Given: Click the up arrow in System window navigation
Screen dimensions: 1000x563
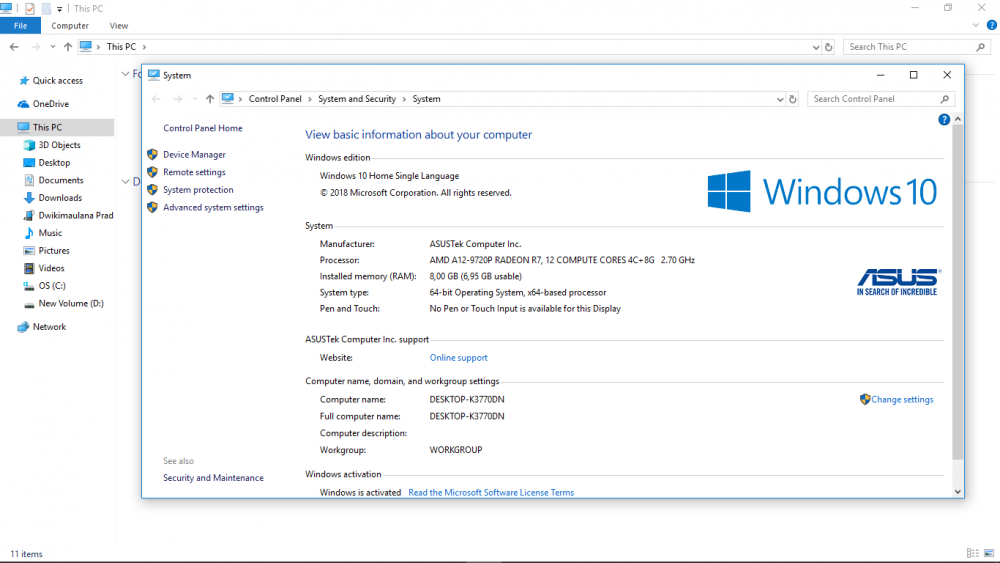Looking at the screenshot, I should (209, 99).
